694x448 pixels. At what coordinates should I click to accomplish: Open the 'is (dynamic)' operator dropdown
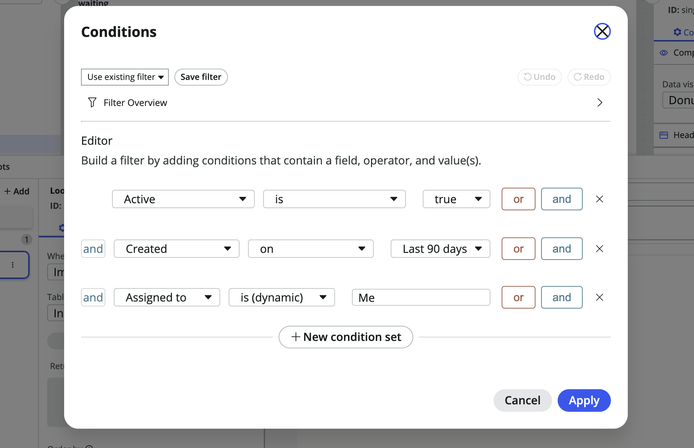click(281, 297)
